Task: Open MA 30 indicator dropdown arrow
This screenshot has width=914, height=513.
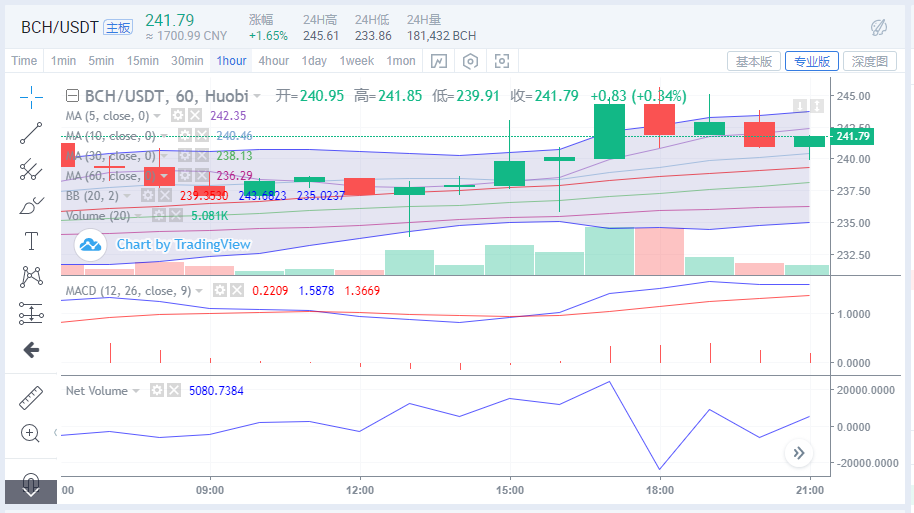Action: coord(164,156)
